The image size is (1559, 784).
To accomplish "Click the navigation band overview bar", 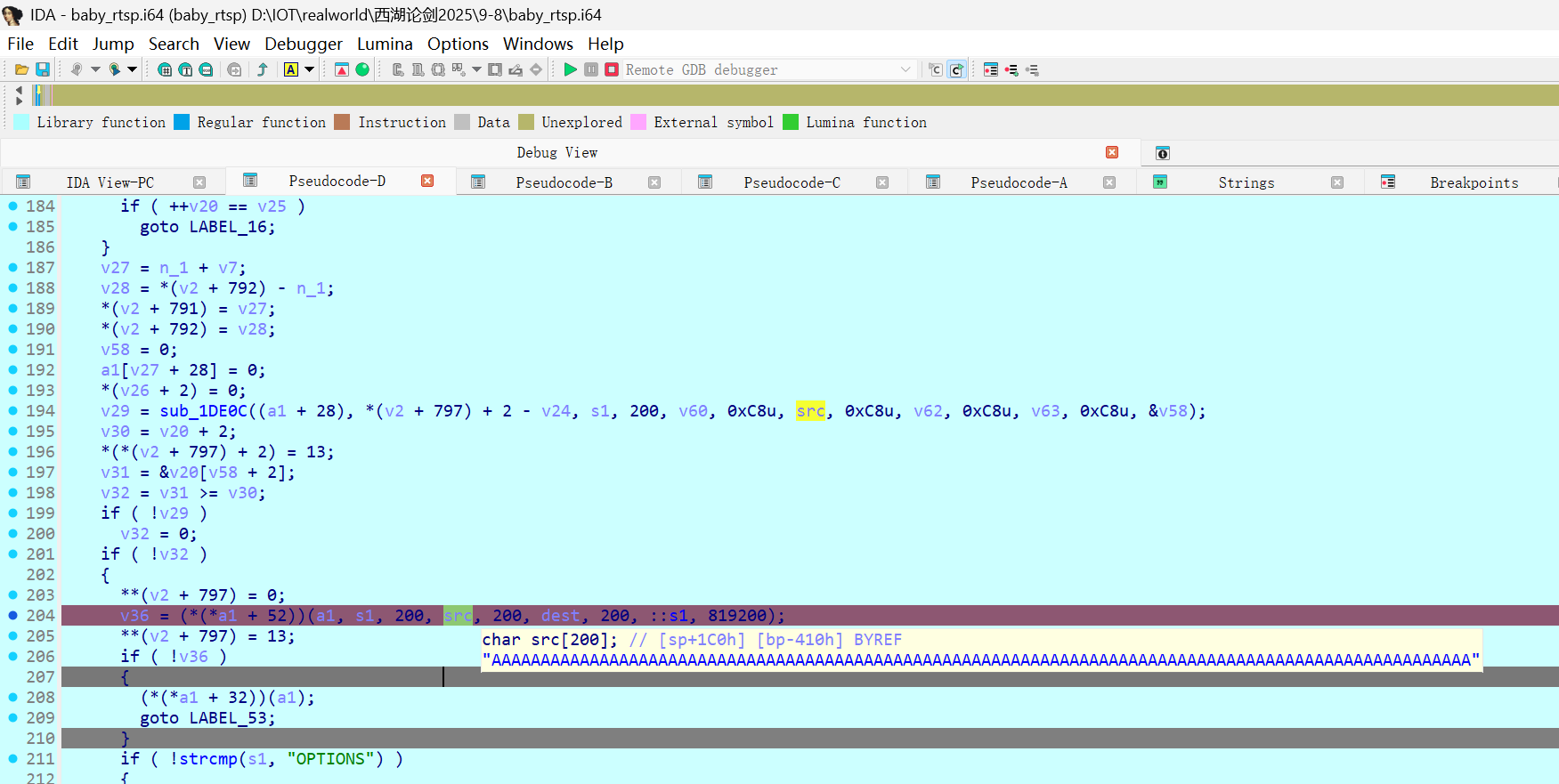I will pos(801,95).
